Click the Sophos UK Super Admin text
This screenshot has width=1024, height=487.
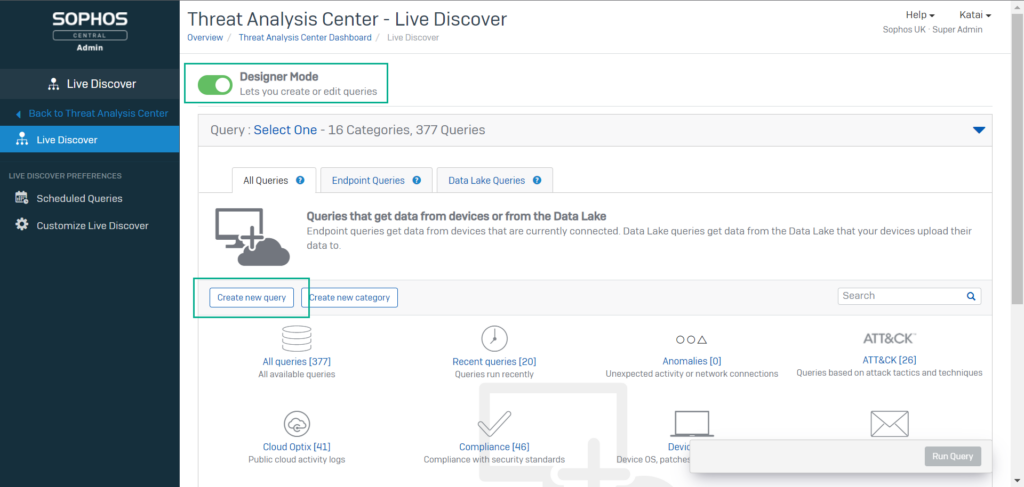tap(933, 29)
